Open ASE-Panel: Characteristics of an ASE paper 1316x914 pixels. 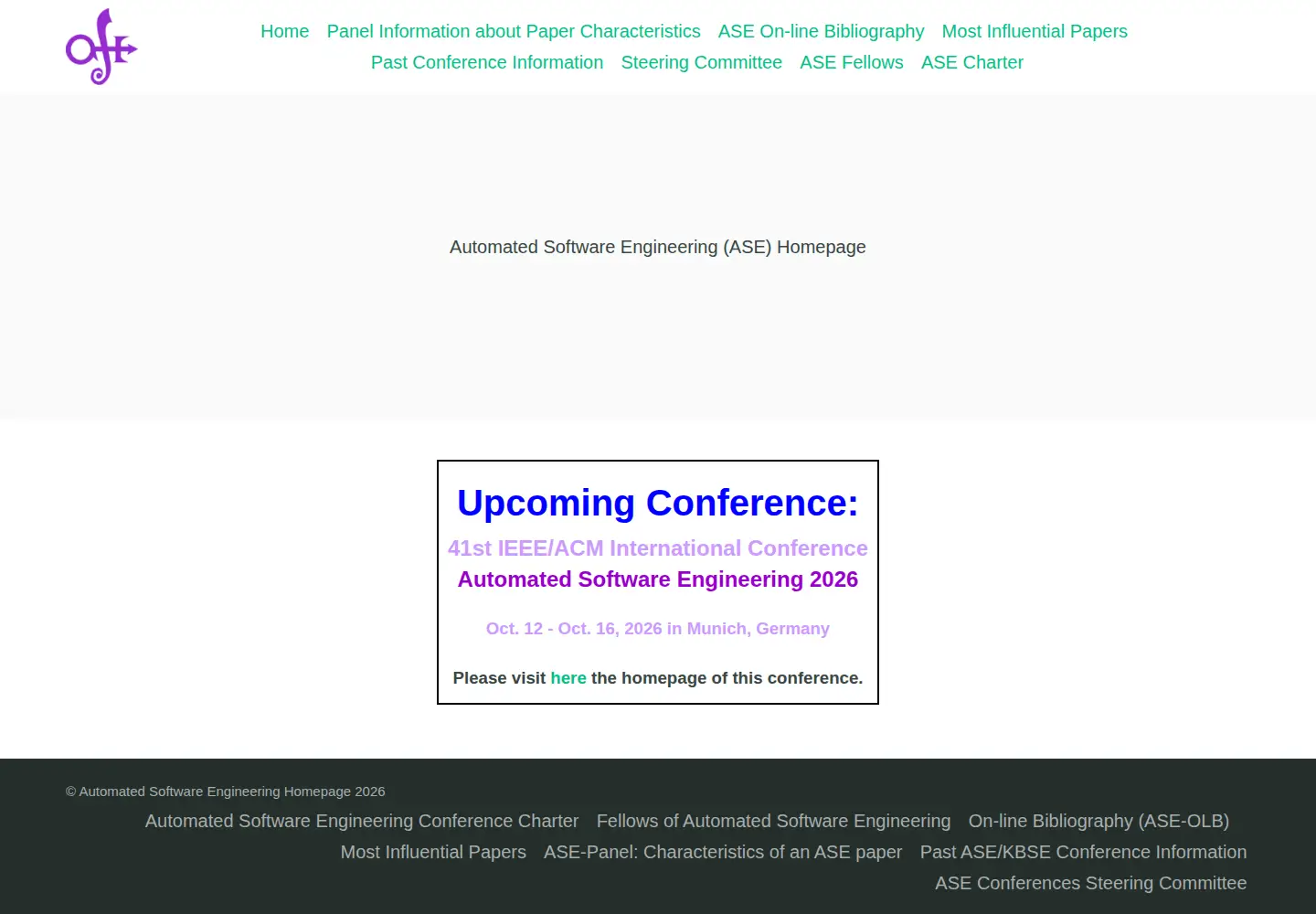pyautogui.click(x=723, y=852)
